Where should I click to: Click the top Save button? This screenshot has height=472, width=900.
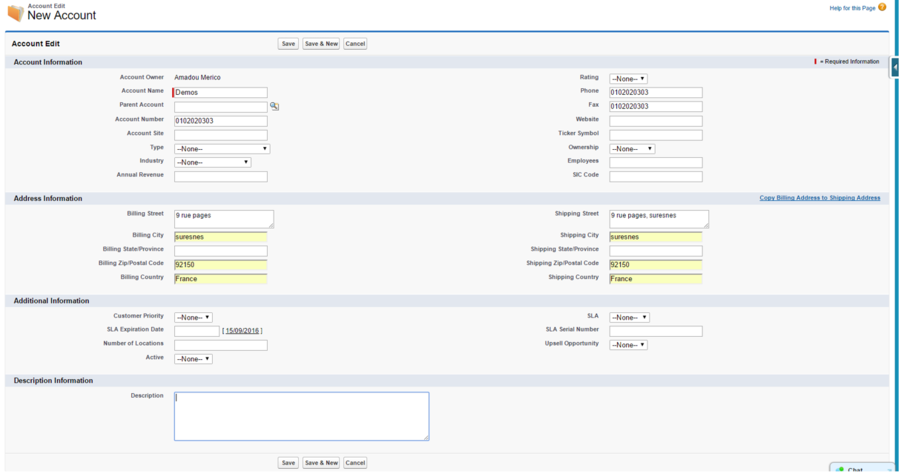point(288,44)
